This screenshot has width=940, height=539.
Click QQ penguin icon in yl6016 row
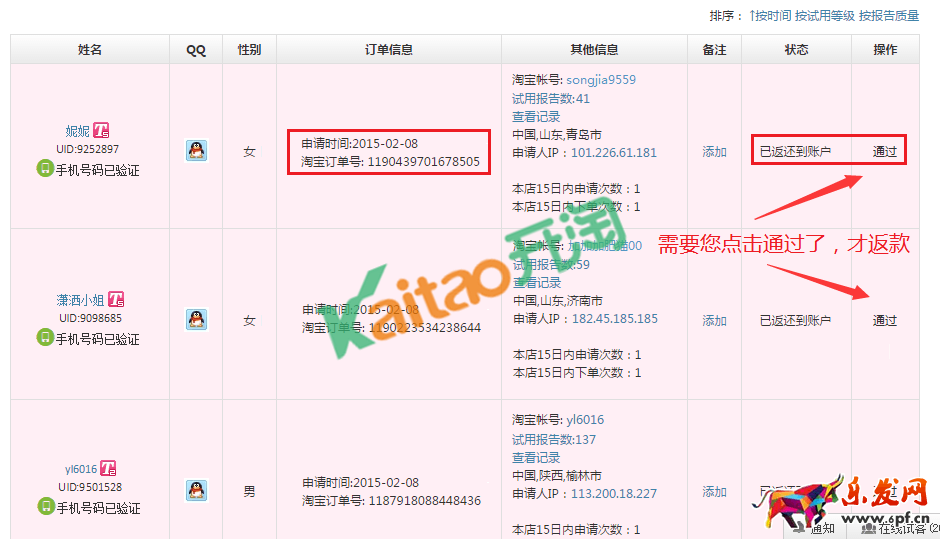(197, 491)
